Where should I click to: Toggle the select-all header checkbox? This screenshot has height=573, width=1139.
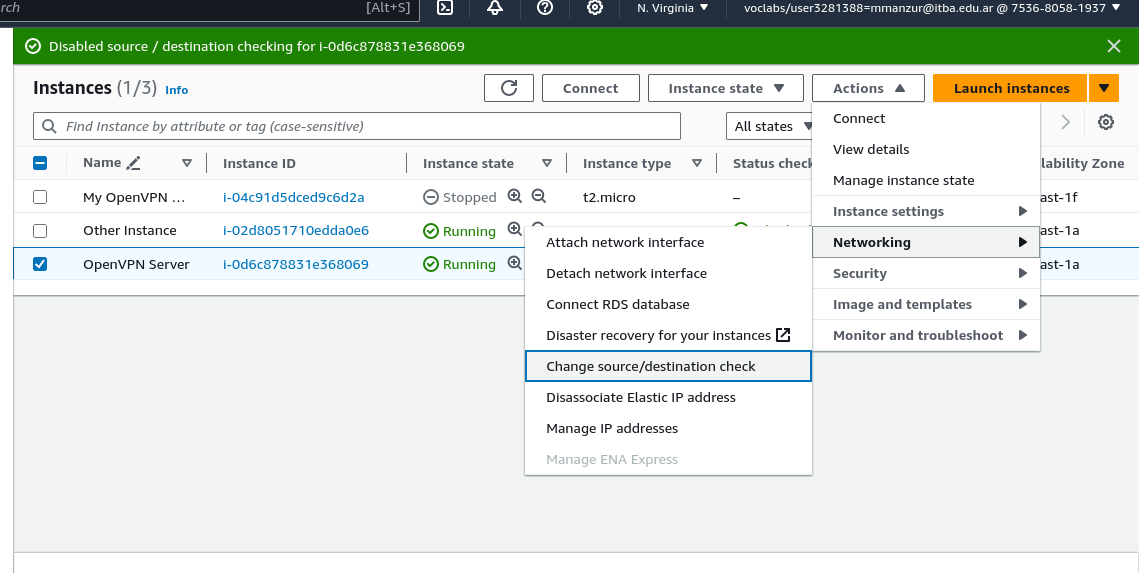pyautogui.click(x=40, y=163)
